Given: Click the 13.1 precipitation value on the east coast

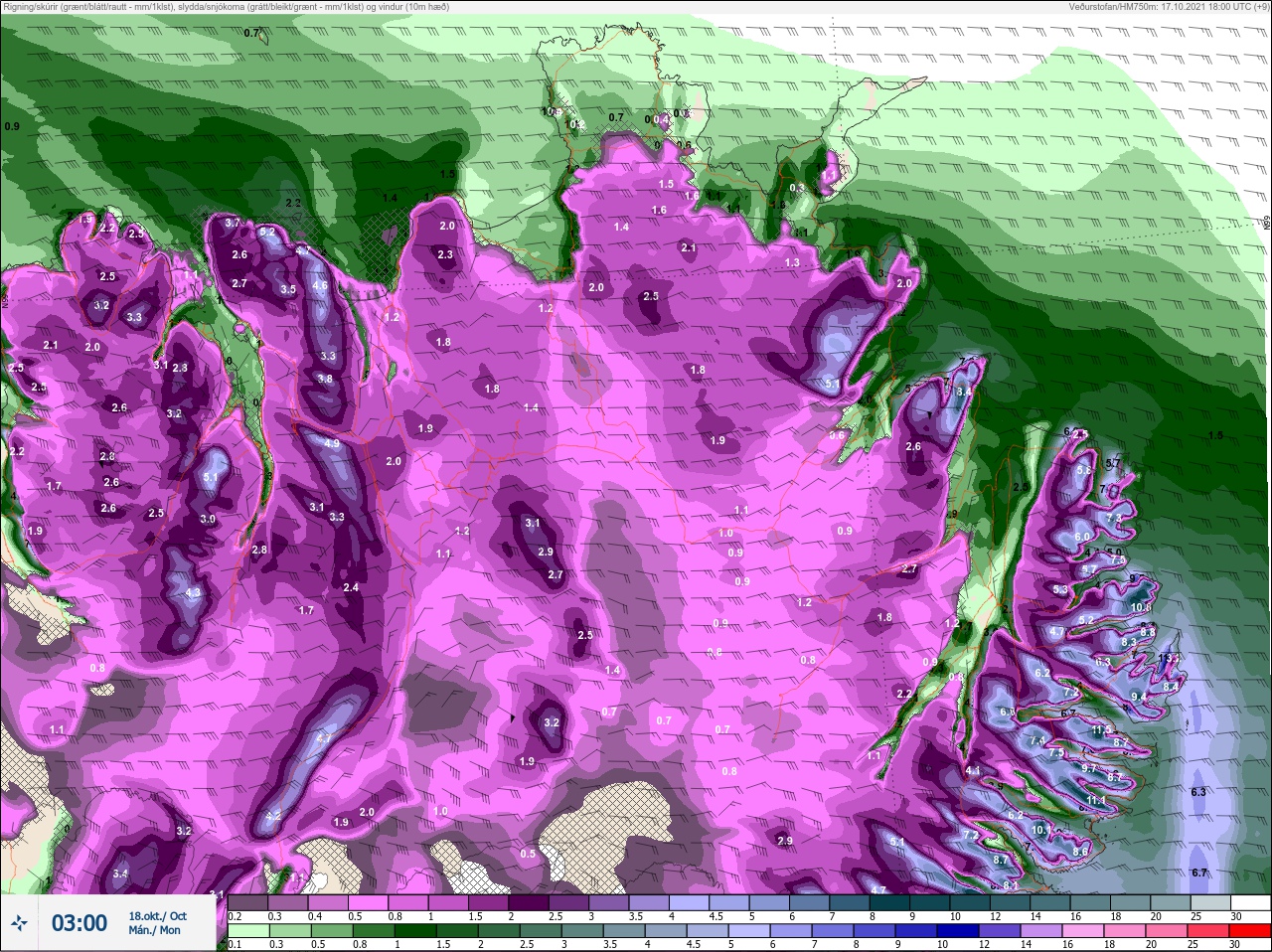Looking at the screenshot, I should [x=1170, y=658].
